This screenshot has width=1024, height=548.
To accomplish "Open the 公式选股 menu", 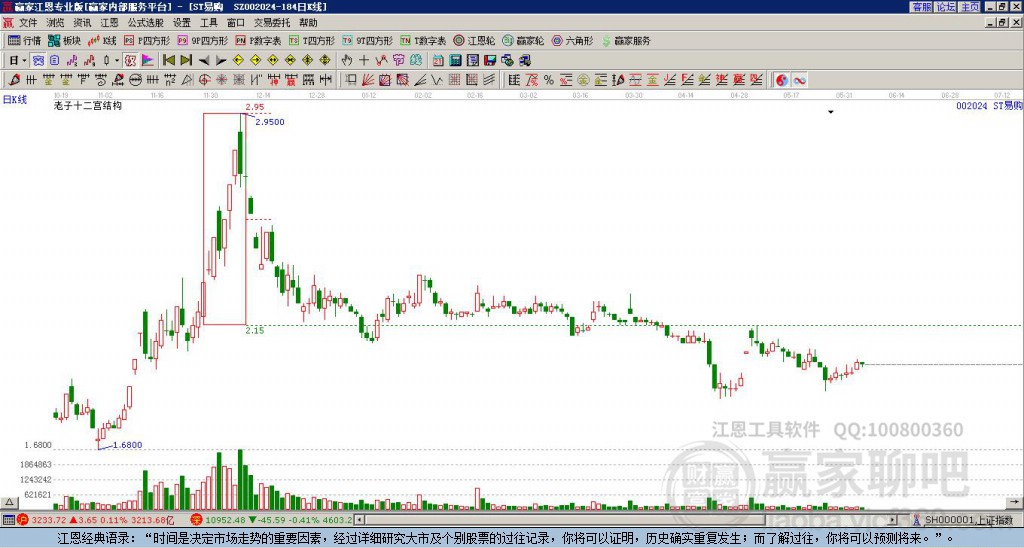I will click(x=145, y=23).
